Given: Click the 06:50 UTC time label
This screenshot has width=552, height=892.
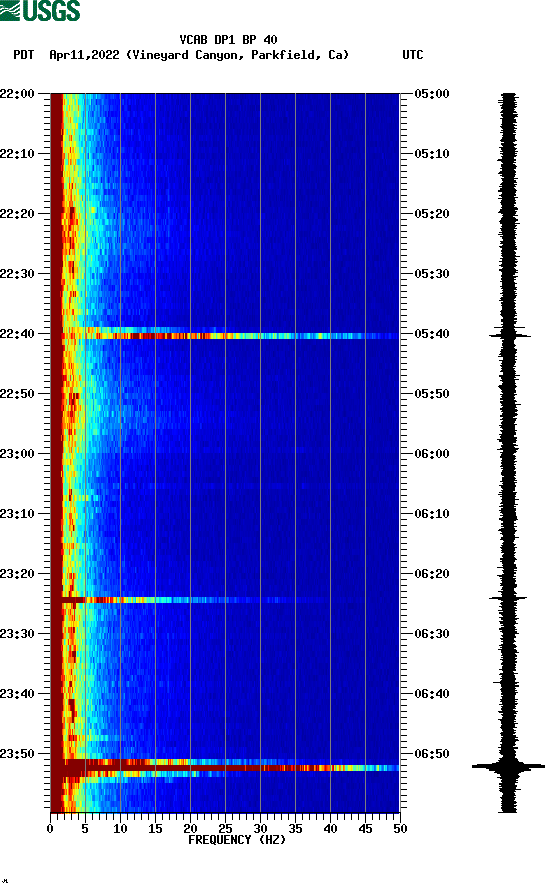Looking at the screenshot, I should (432, 754).
